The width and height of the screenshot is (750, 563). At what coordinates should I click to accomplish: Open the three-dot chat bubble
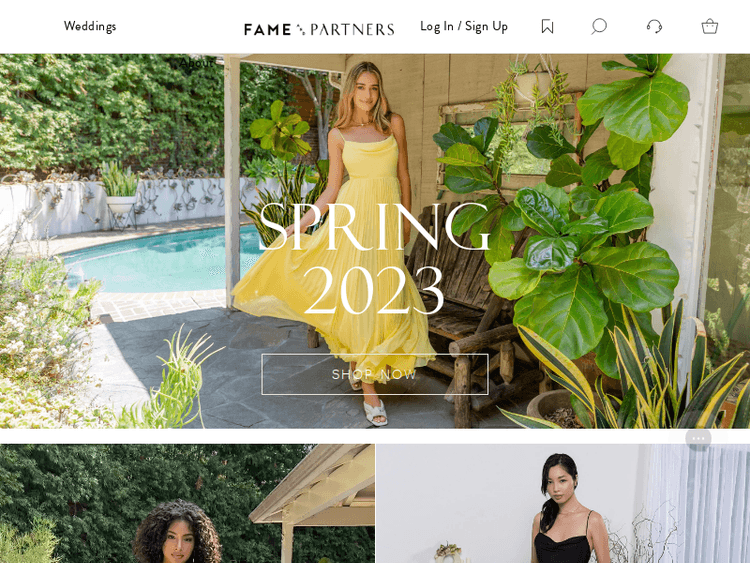[x=698, y=438]
